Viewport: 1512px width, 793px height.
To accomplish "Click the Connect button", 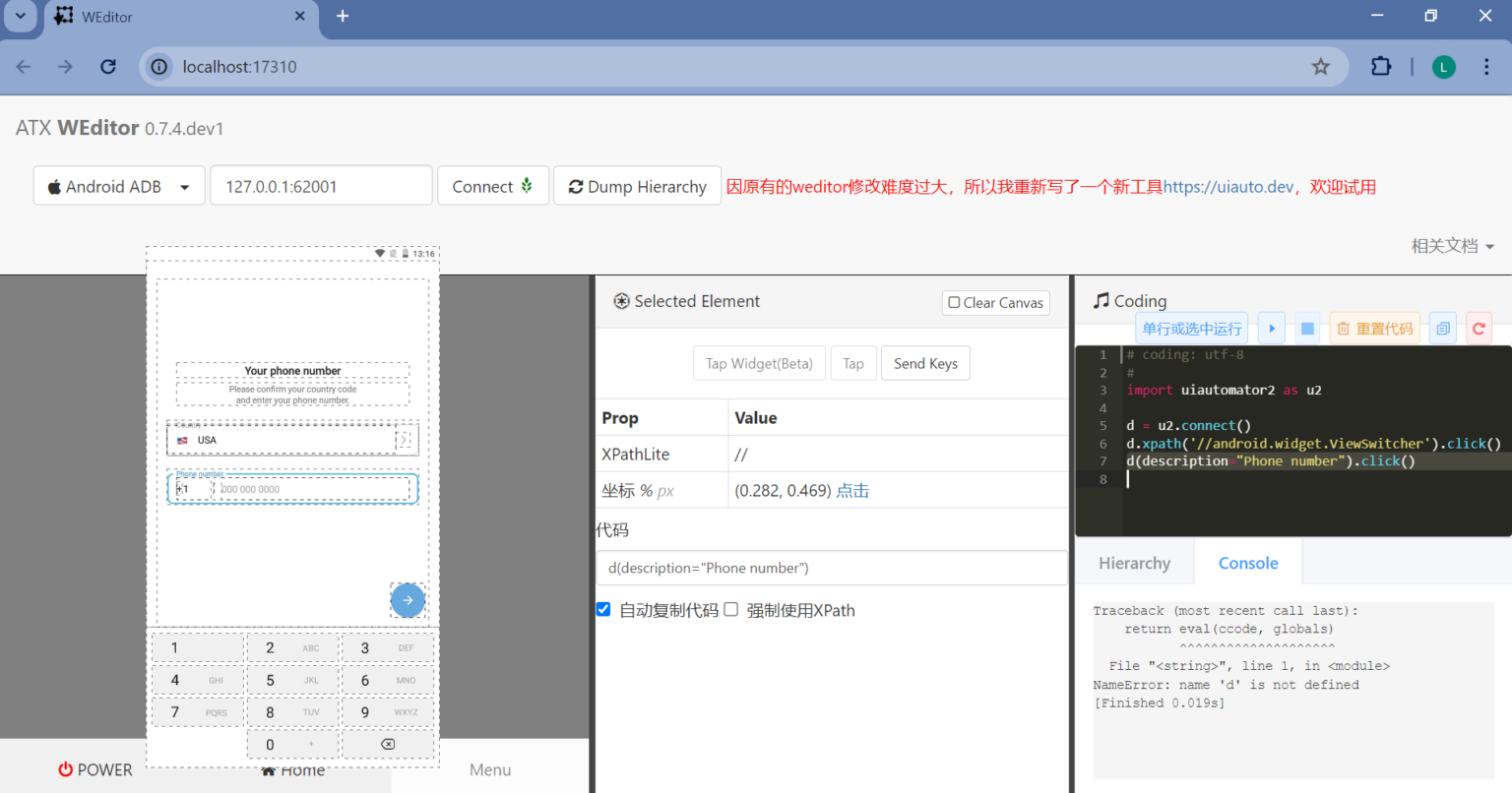I will pyautogui.click(x=492, y=186).
